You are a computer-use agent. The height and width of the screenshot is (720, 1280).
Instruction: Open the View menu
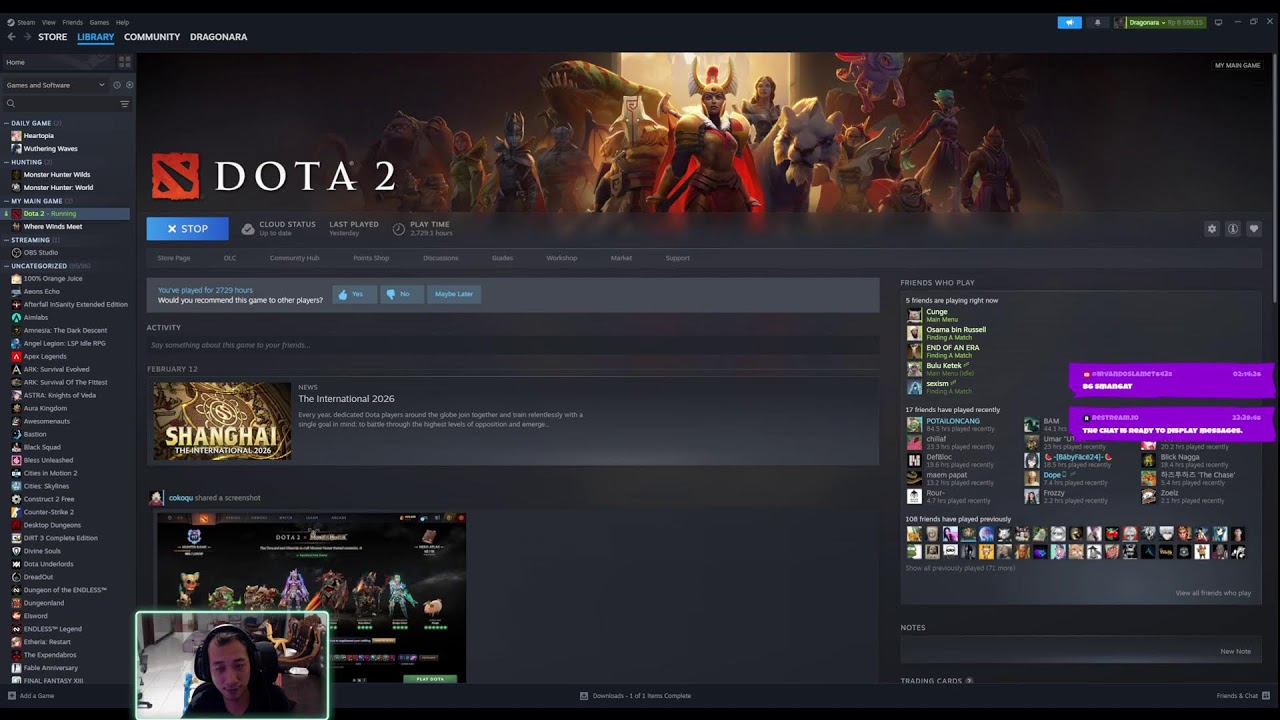48,22
